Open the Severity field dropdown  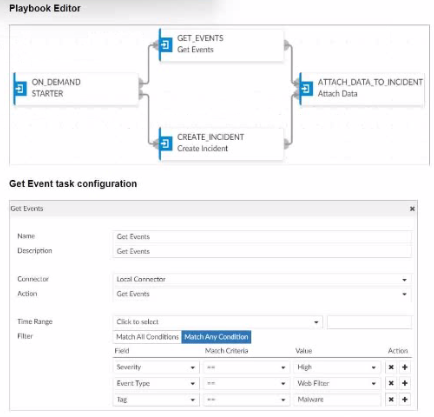point(156,367)
